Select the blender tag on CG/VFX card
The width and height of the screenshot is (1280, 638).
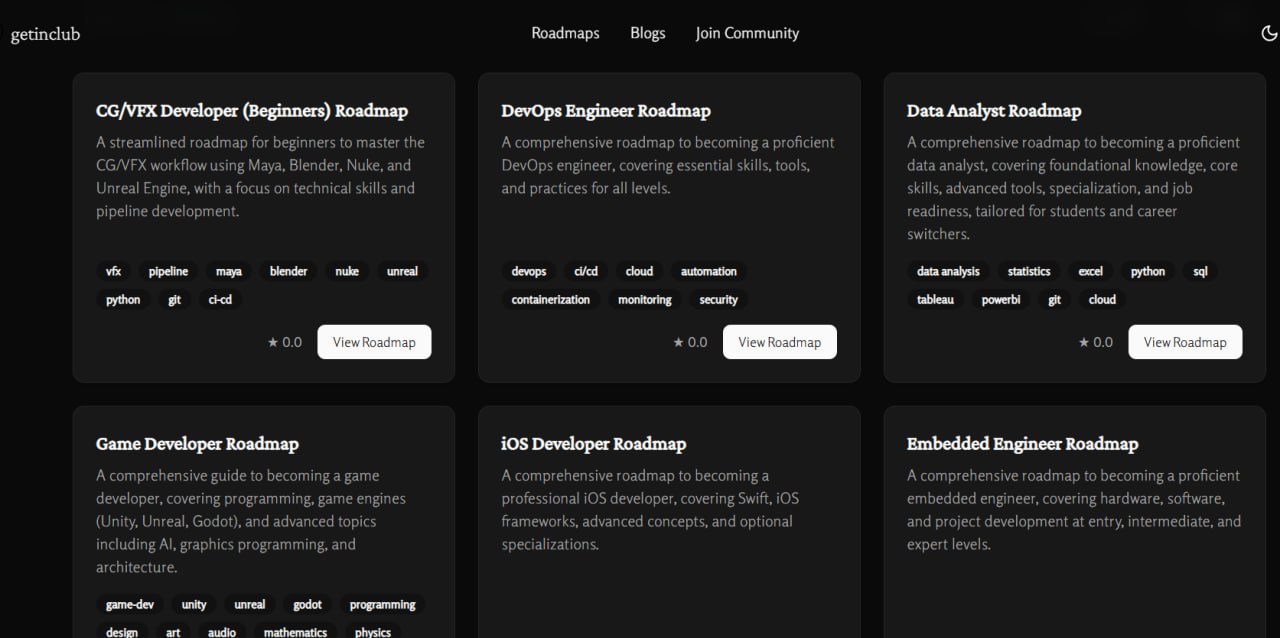coord(288,271)
